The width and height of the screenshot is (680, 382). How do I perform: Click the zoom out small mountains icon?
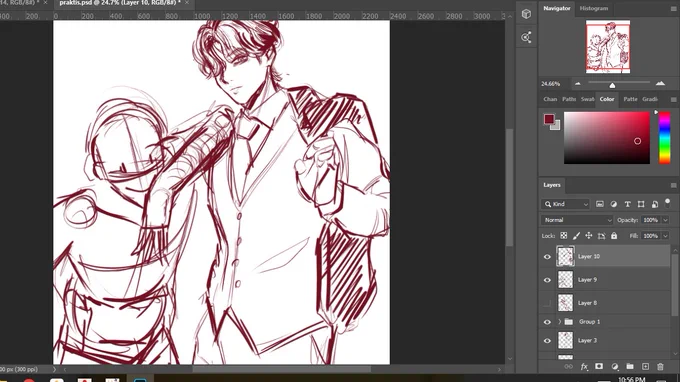pos(578,84)
